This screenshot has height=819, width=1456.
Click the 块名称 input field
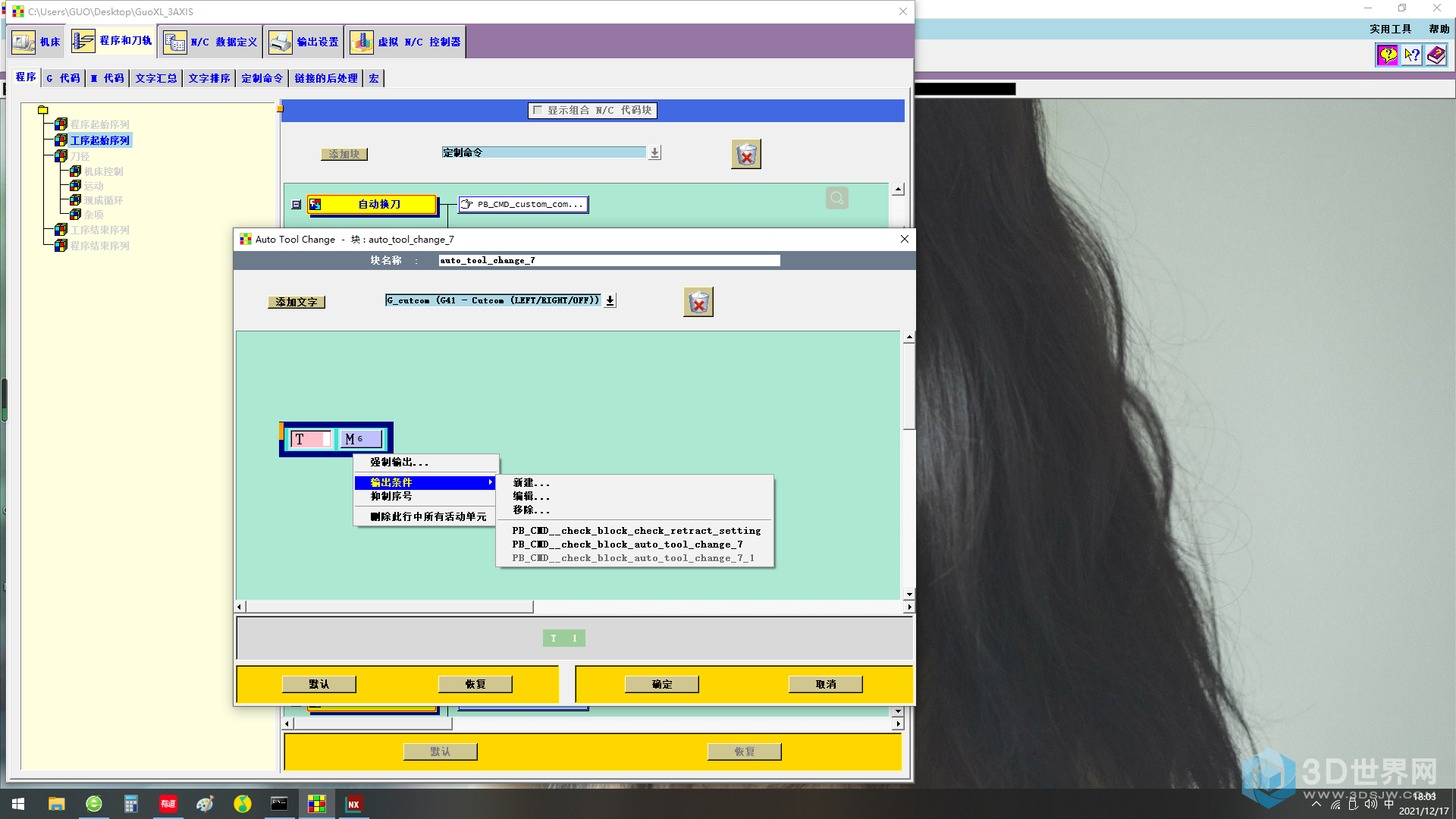point(609,260)
